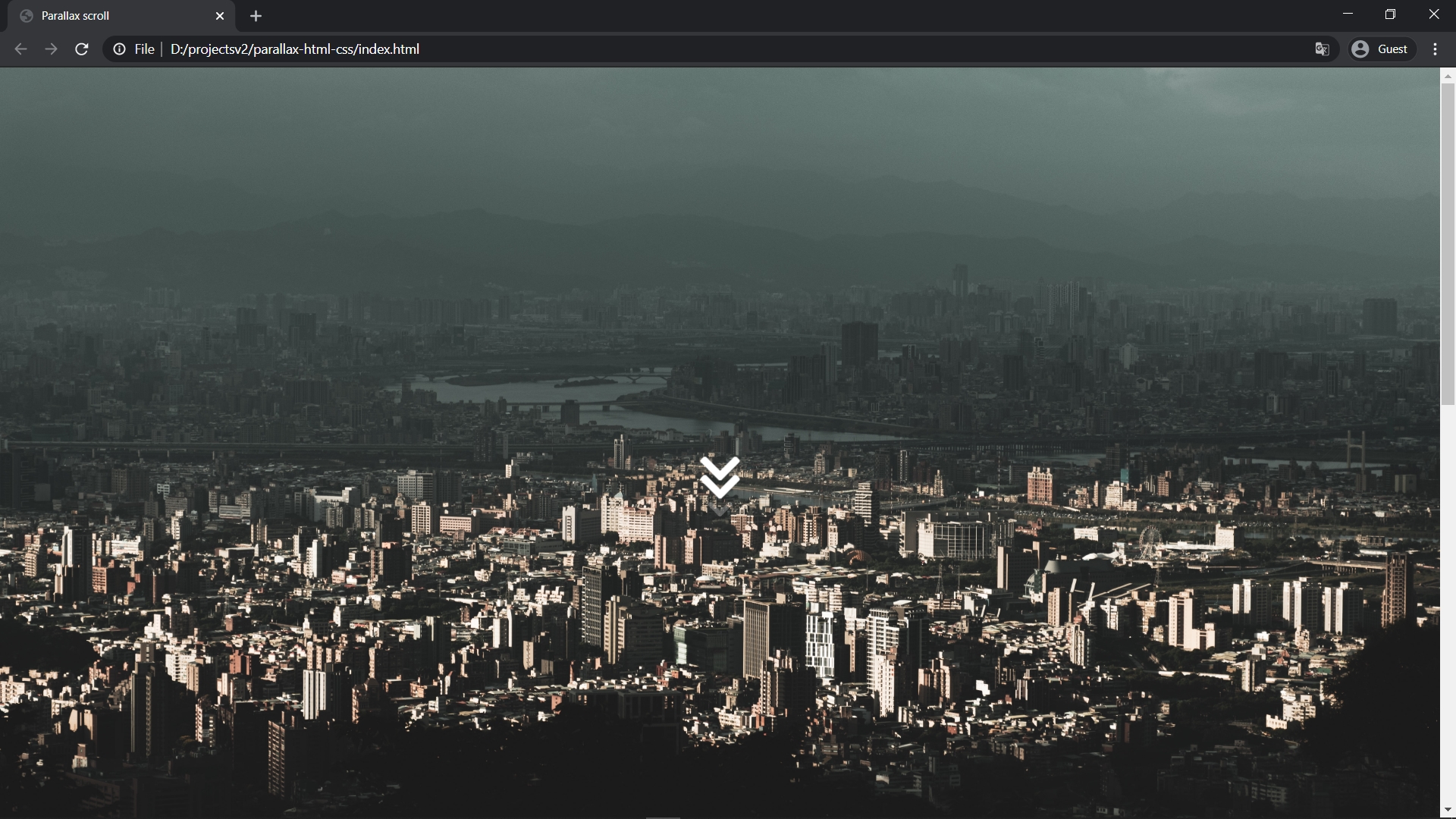Click the browser back arrow
1456x819 pixels.
point(20,49)
